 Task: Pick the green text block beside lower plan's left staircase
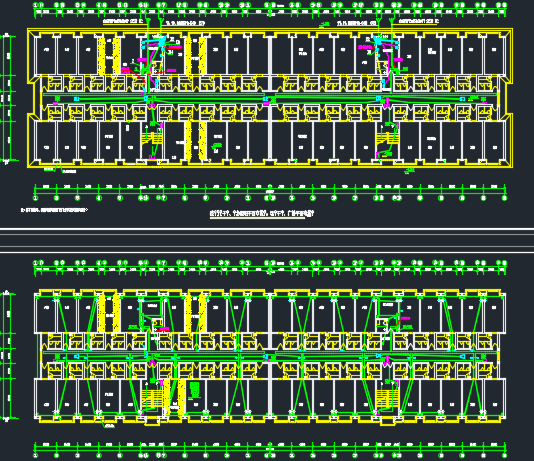pyautogui.click(x=194, y=390)
